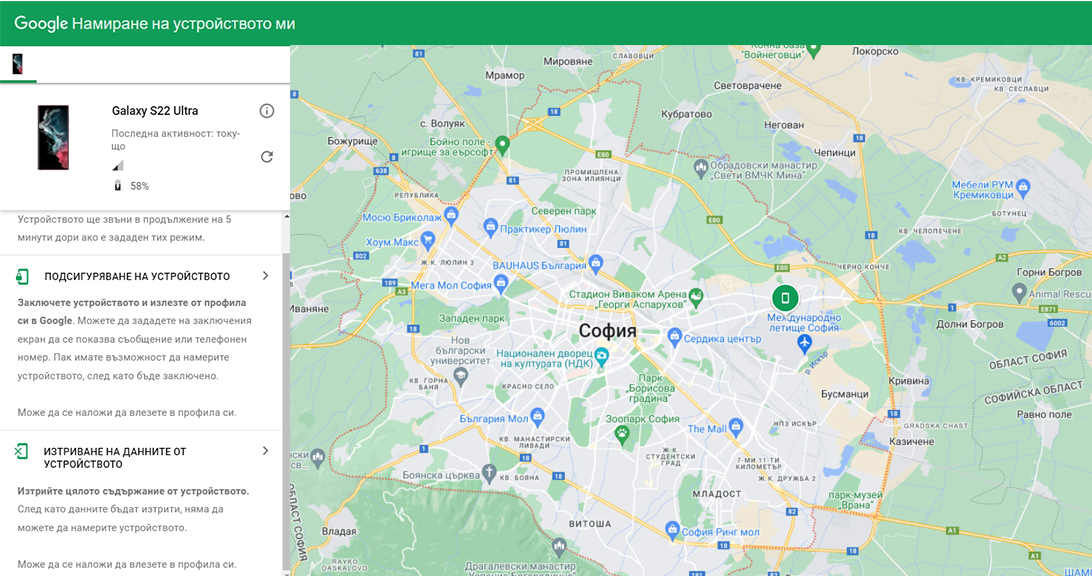This screenshot has width=1092, height=576.
Task: Click the signal strength icon
Action: [x=118, y=165]
